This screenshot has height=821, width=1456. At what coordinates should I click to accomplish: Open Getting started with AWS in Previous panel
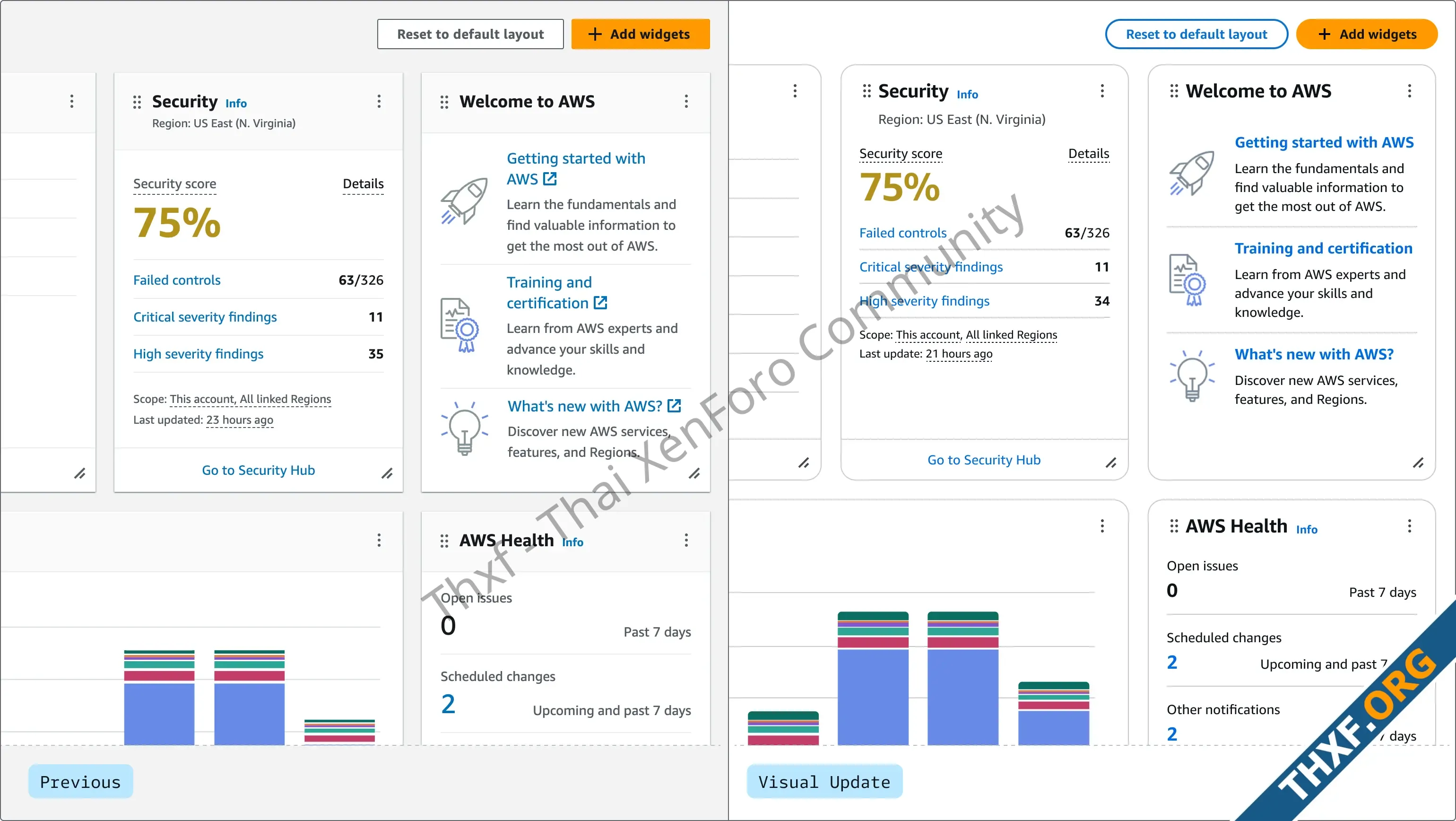pos(576,168)
